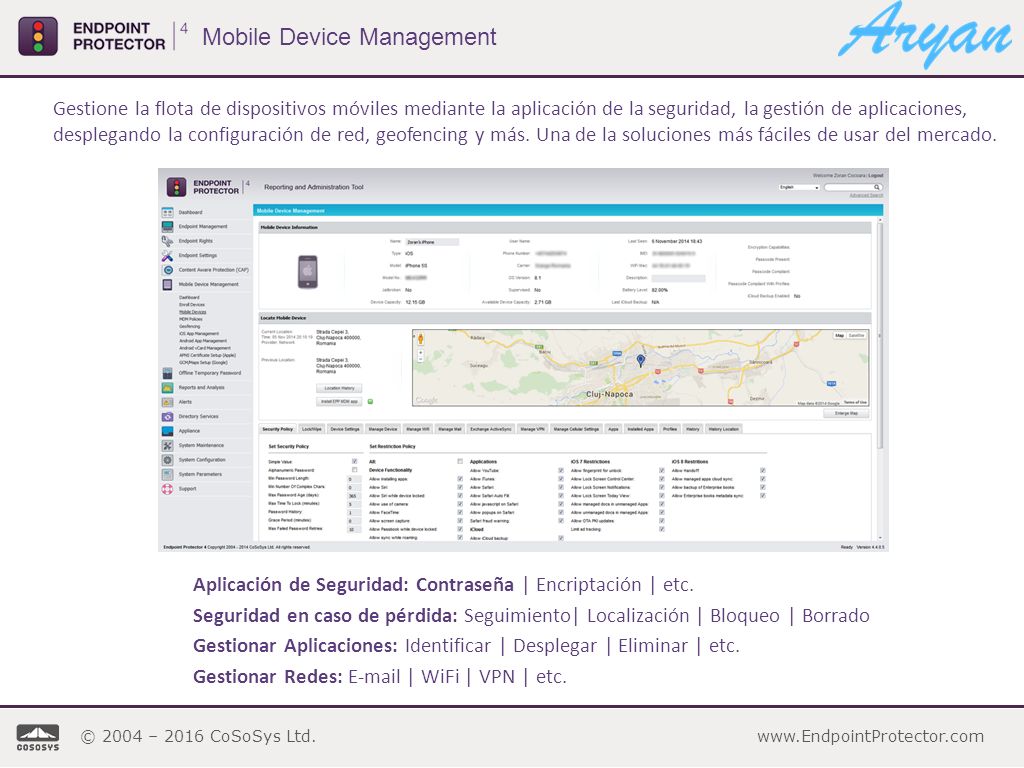This screenshot has height=768, width=1024.
Task: Open the Device Settings tab
Action: [x=345, y=429]
